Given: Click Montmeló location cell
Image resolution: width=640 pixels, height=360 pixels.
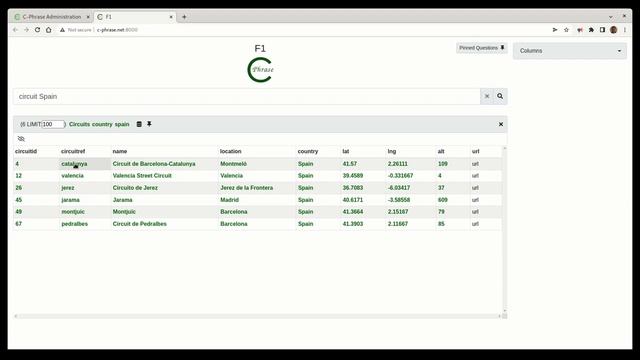Looking at the screenshot, I should pyautogui.click(x=233, y=164).
